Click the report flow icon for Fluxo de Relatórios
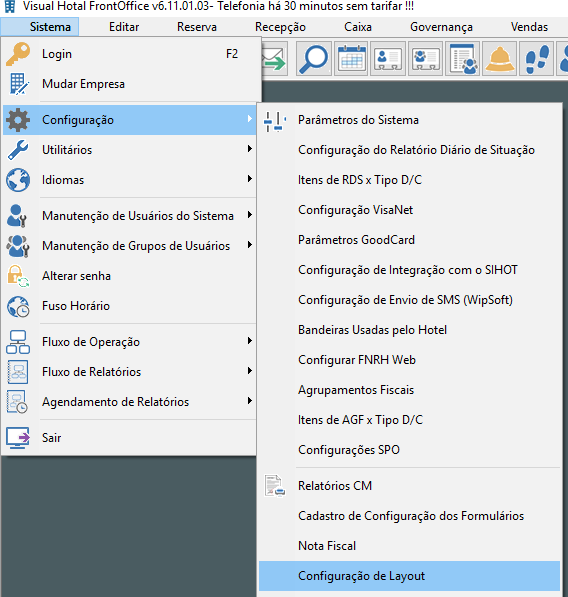Image resolution: width=568 pixels, height=597 pixels. [18, 372]
